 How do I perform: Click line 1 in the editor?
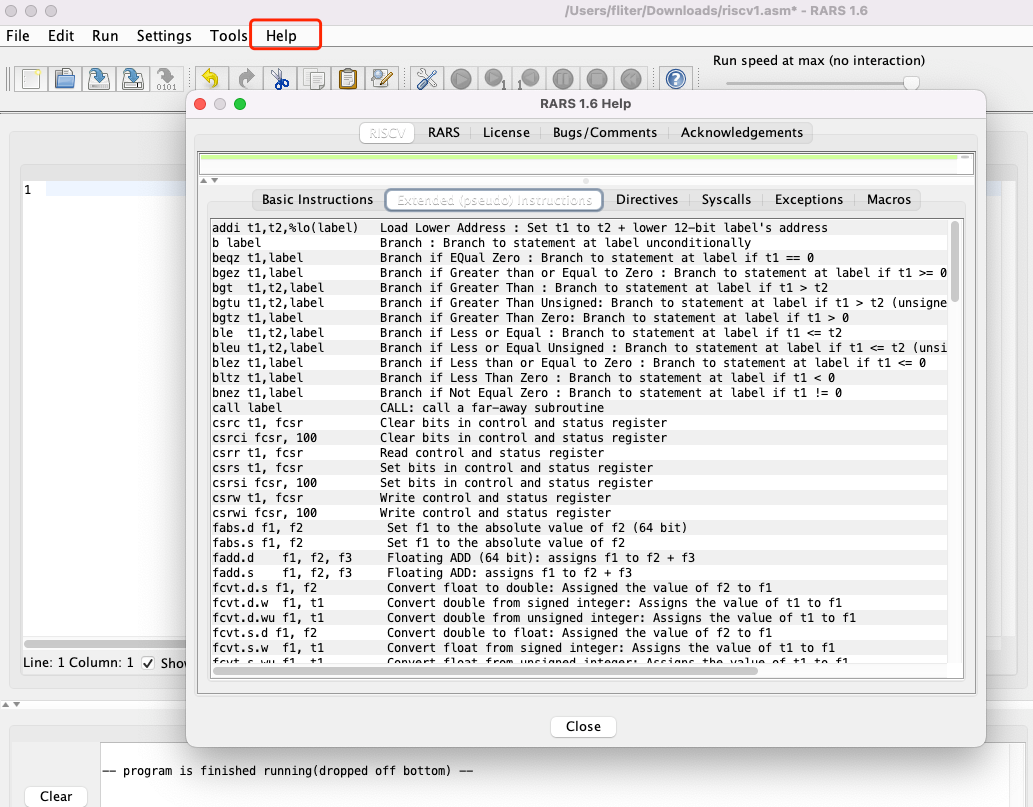[115, 190]
